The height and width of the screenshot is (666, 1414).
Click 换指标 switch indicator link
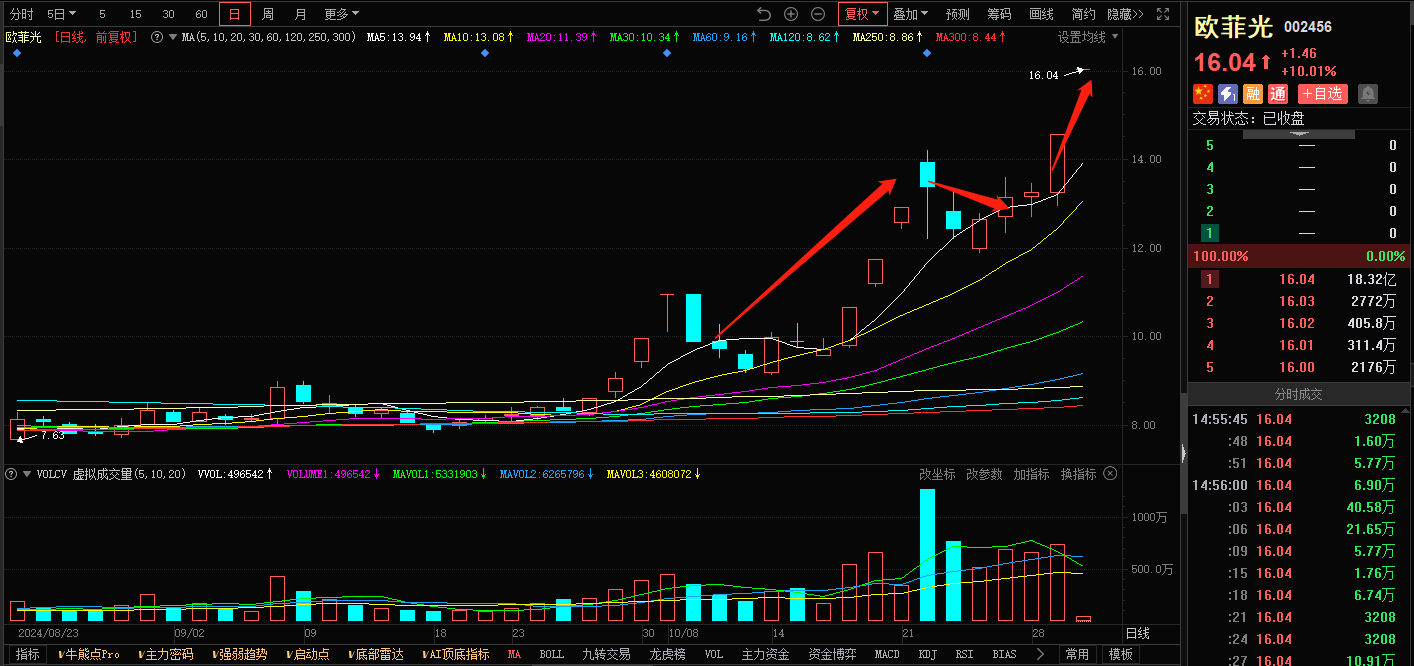(x=1078, y=474)
